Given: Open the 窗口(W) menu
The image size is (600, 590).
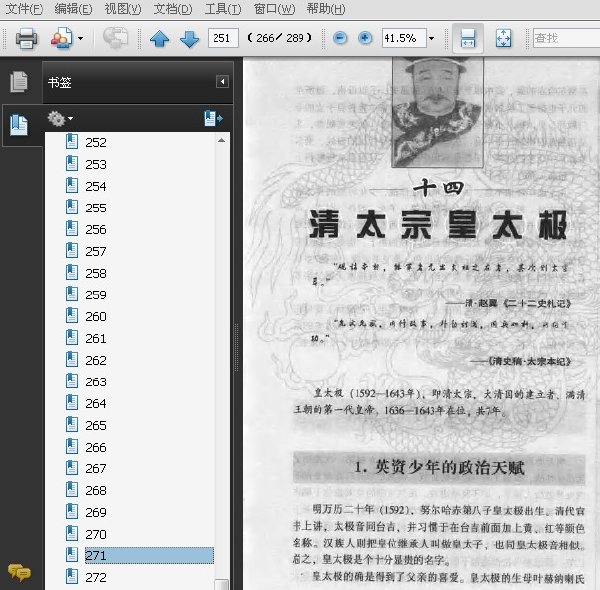Looking at the screenshot, I should 274,8.
